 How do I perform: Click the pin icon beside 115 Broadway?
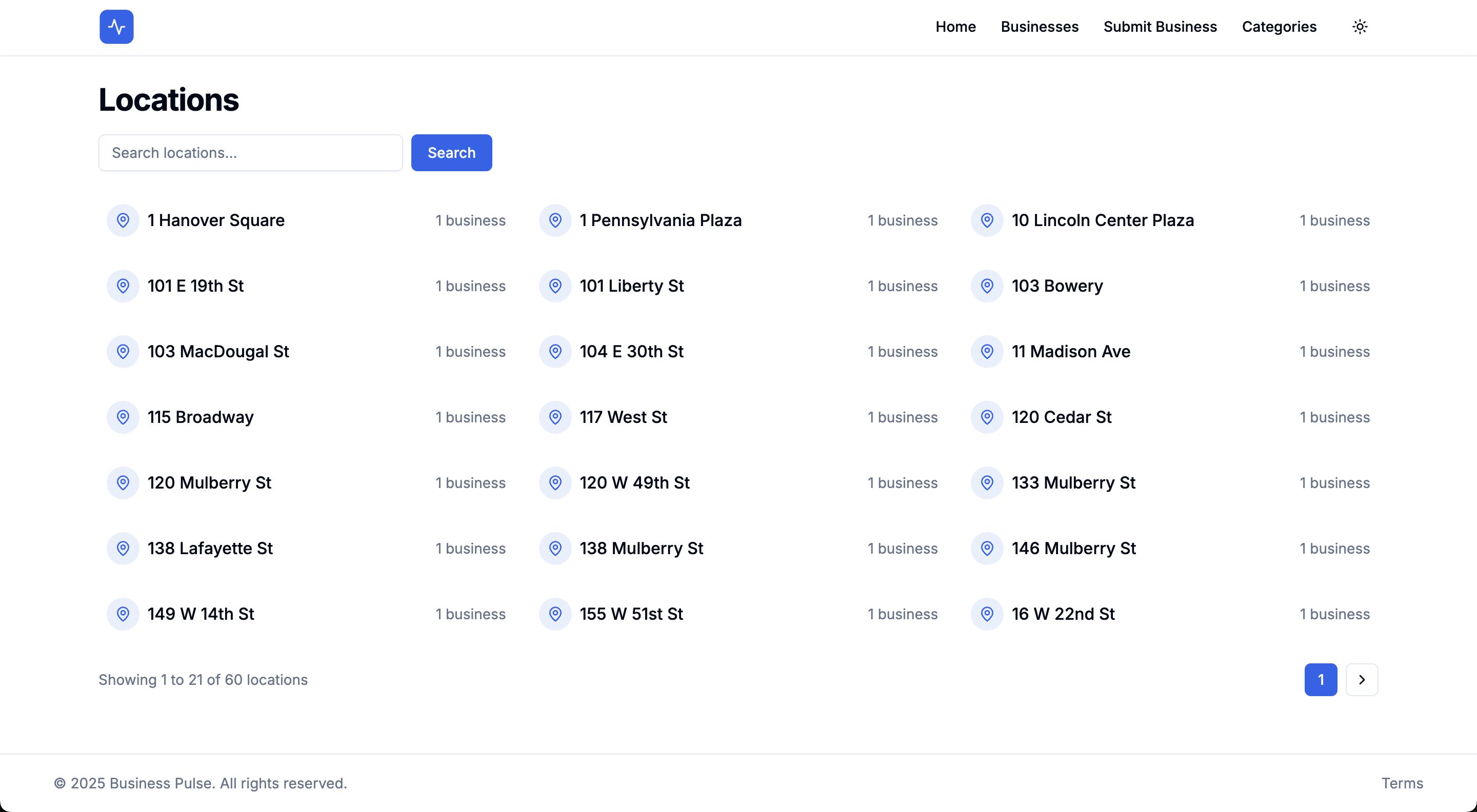[x=123, y=417]
